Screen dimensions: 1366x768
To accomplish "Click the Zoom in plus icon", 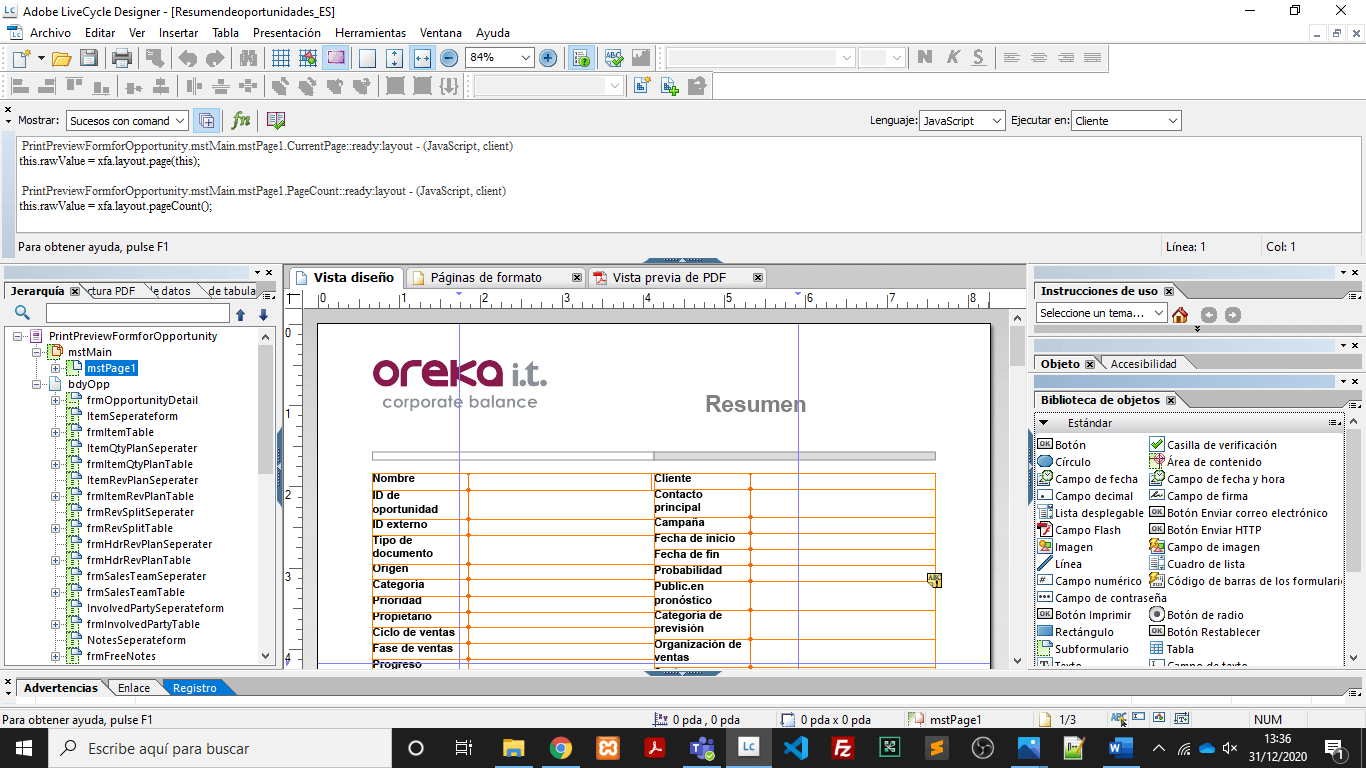I will [548, 58].
